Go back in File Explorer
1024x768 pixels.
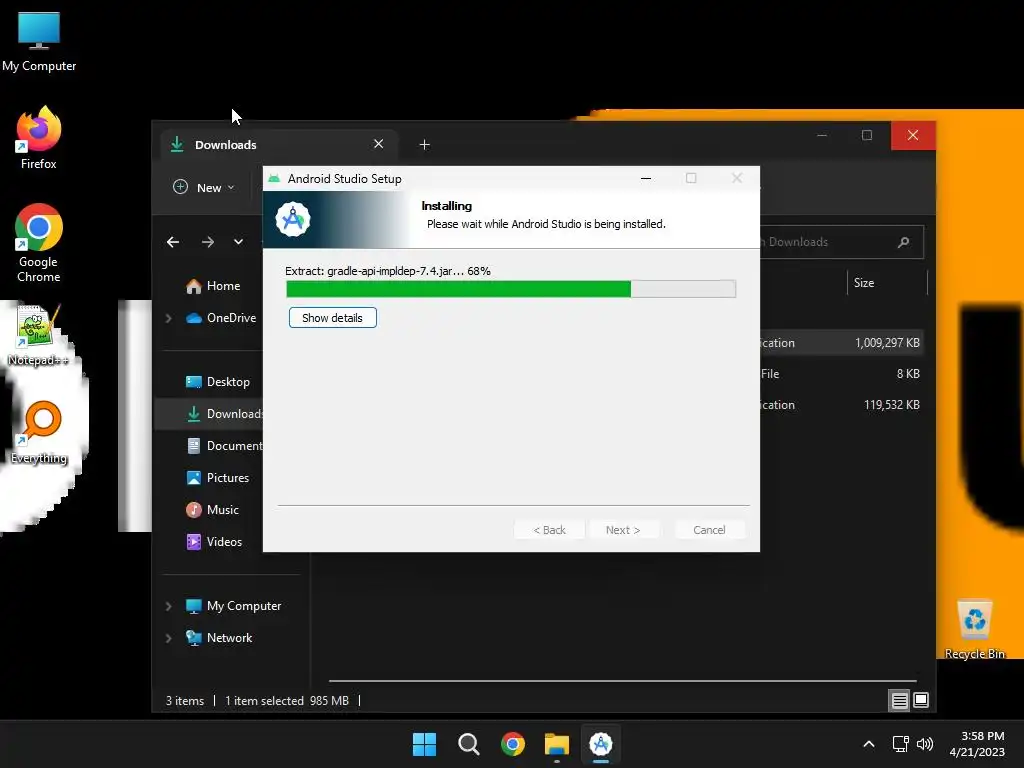click(x=173, y=242)
